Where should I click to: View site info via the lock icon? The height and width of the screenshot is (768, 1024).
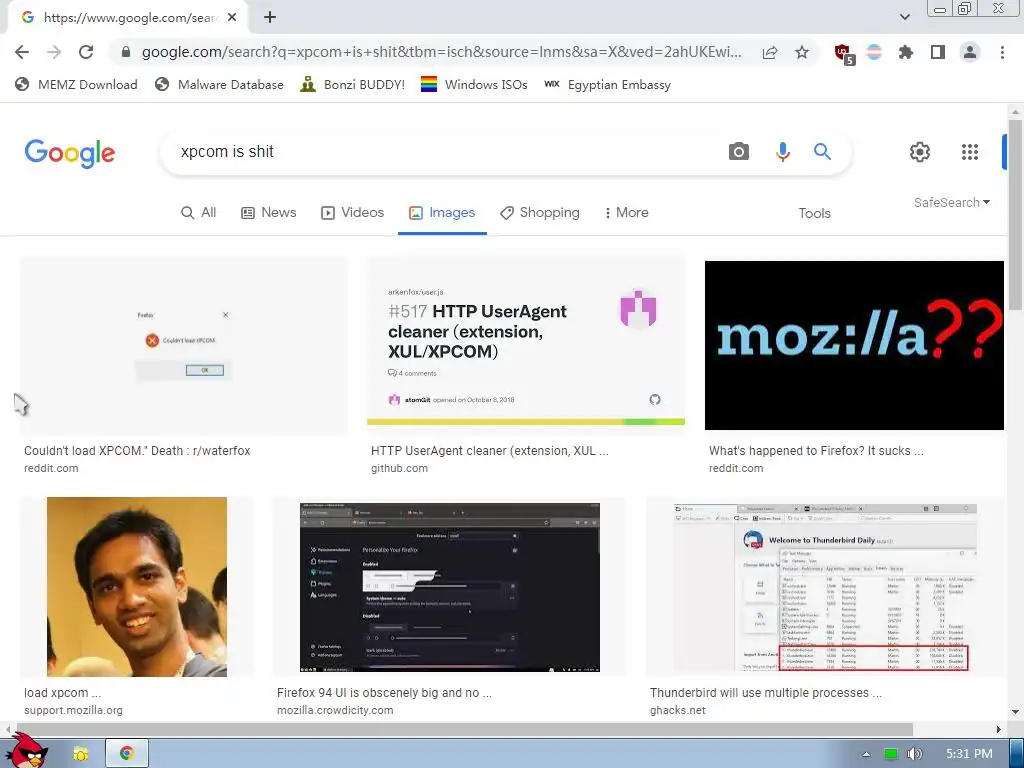[126, 52]
